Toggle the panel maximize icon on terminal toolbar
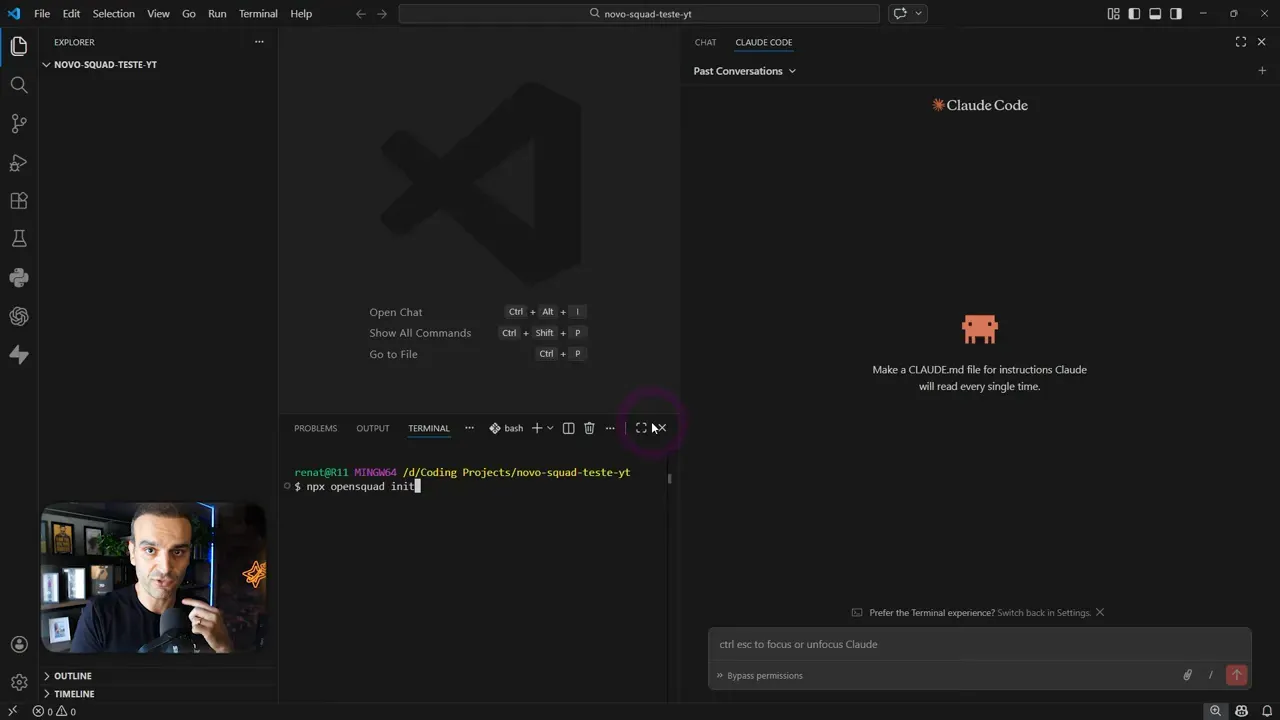 (641, 427)
